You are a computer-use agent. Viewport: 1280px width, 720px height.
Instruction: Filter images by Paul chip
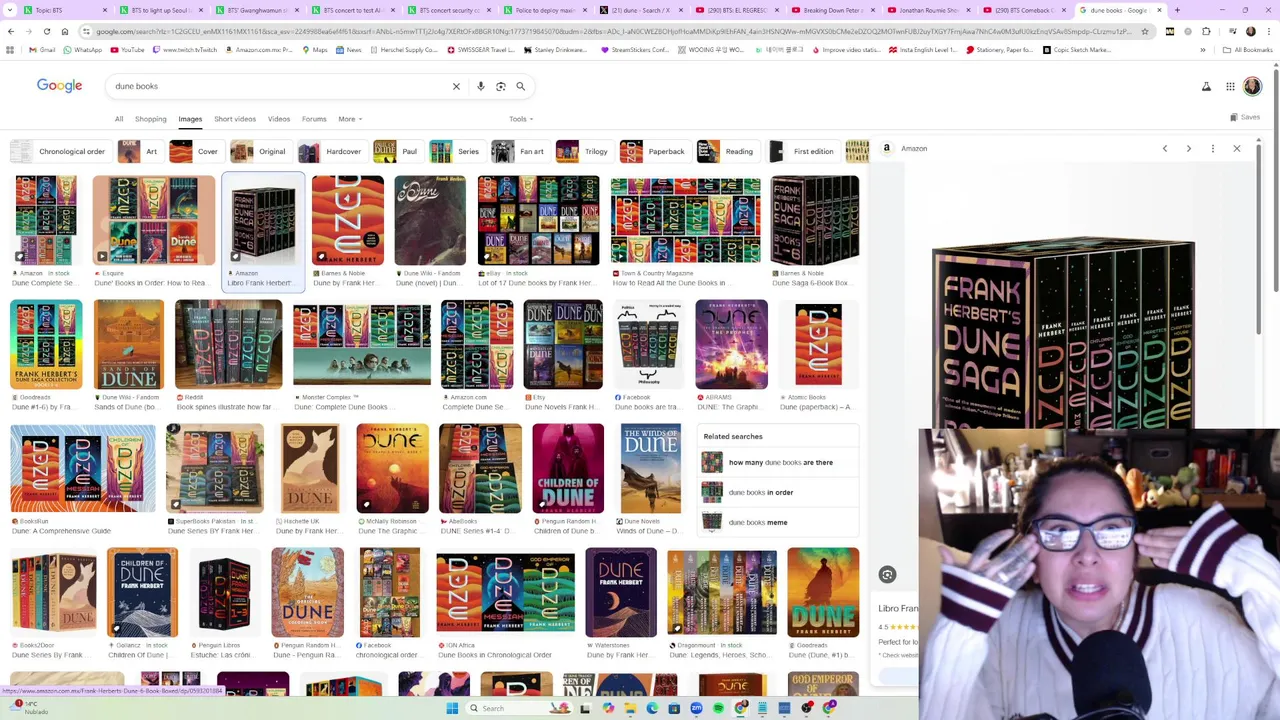[x=397, y=152]
